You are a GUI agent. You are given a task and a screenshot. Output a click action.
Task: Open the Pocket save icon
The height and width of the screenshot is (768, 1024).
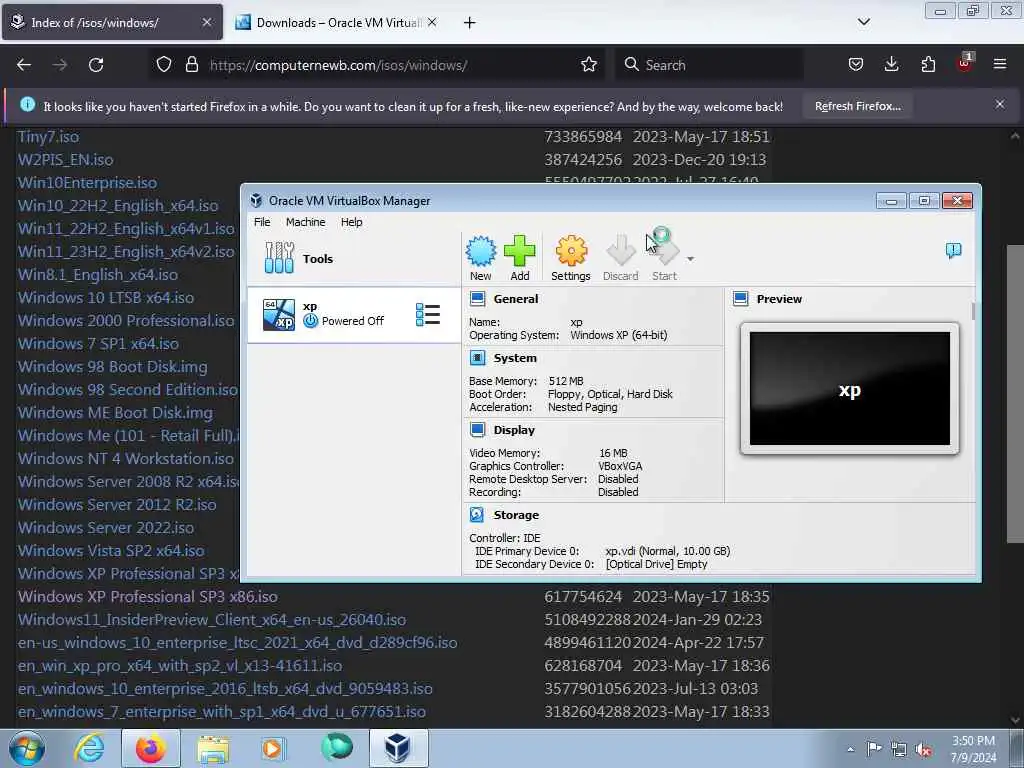click(x=856, y=64)
